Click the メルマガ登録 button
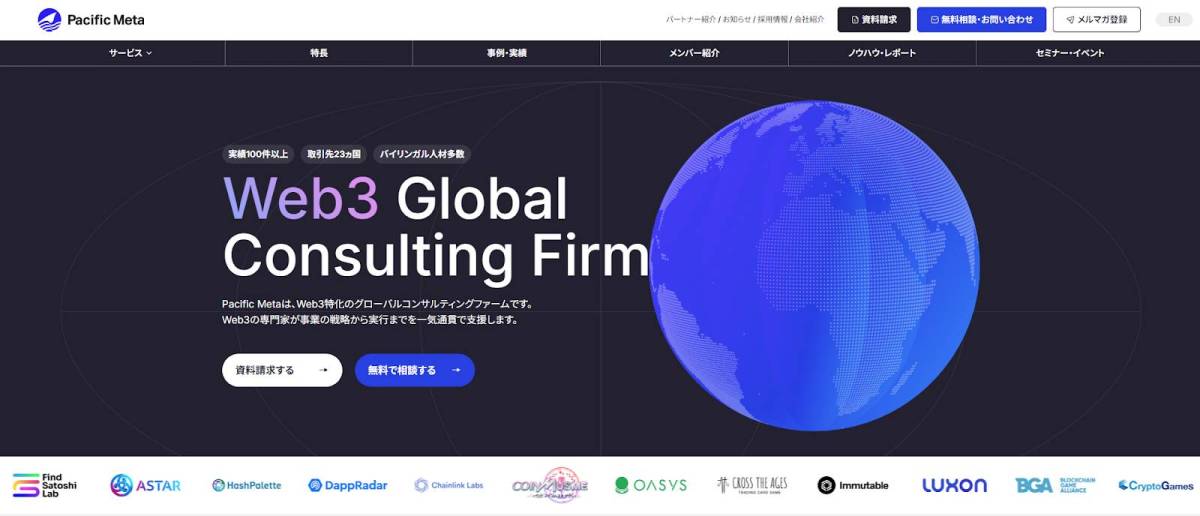The height and width of the screenshot is (516, 1200). 1097,20
